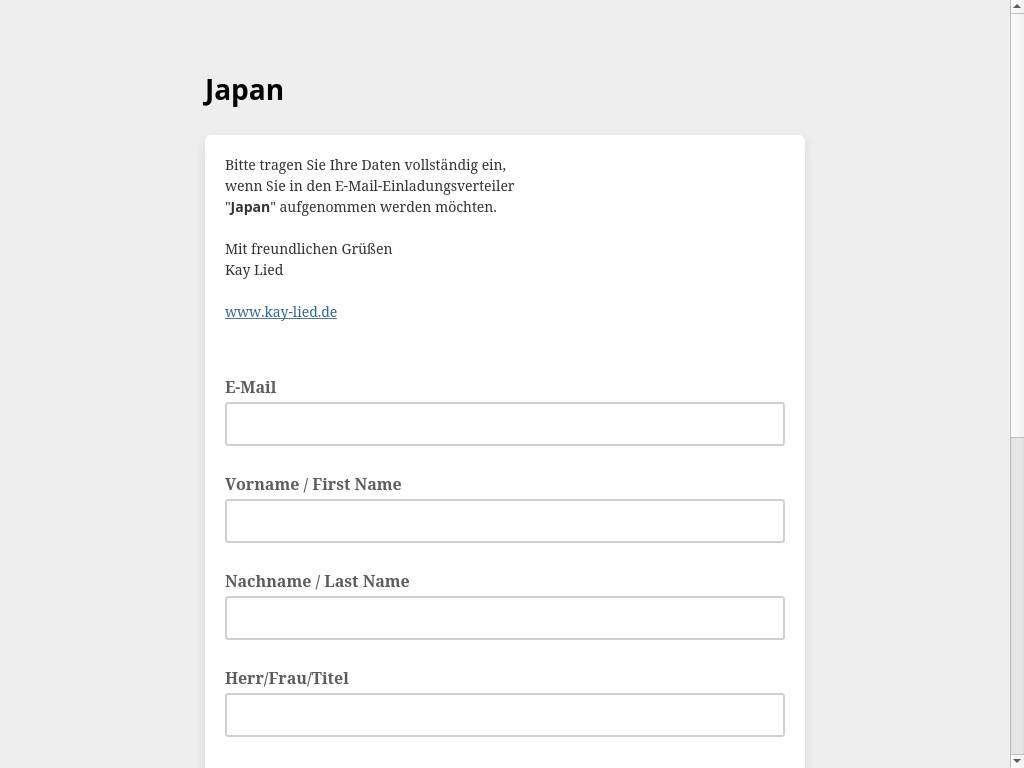The width and height of the screenshot is (1024, 768).
Task: Click the "aufgenommen werden möchten" text
Action: [x=387, y=207]
